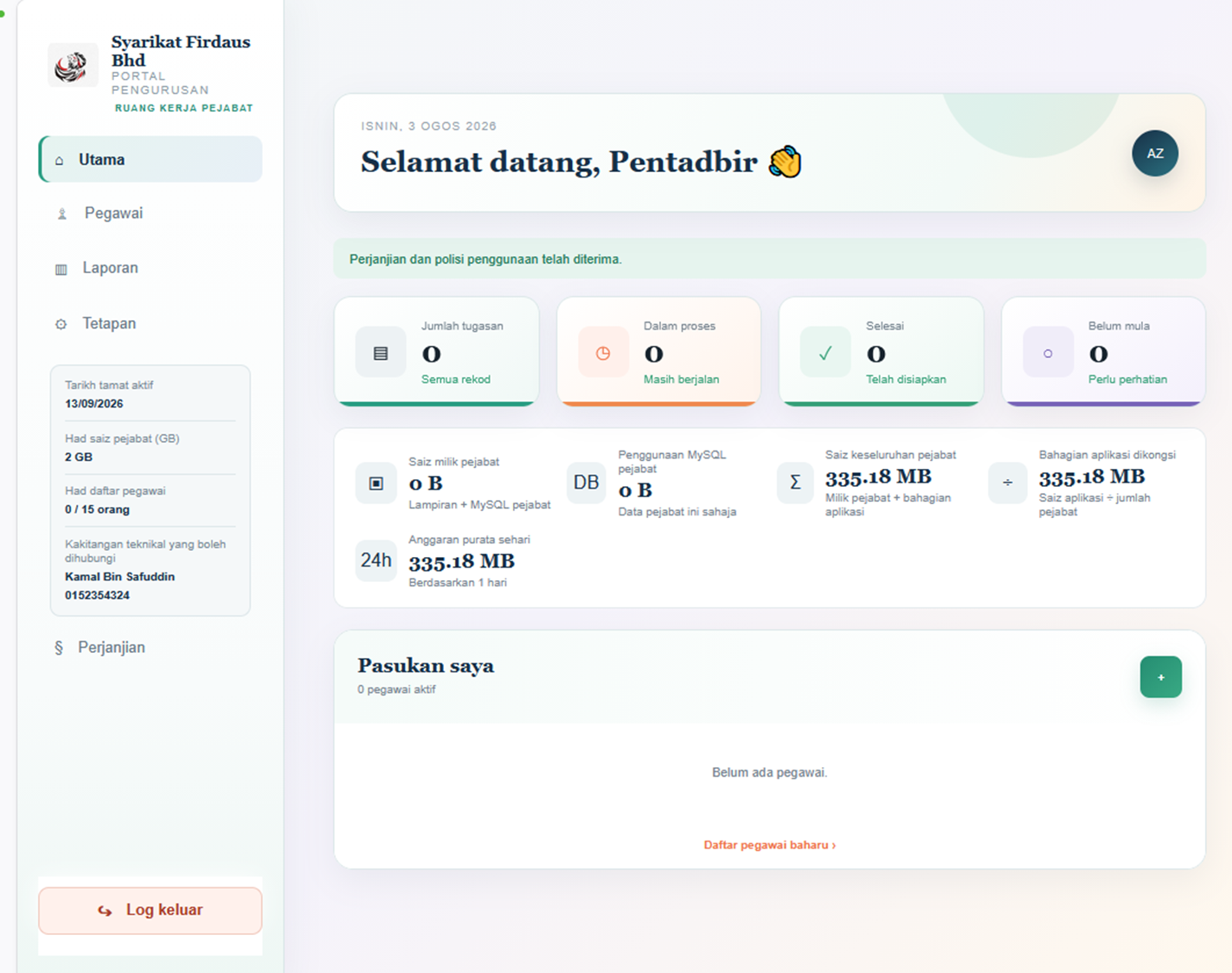Click the date ISNIN, 3 OGOS 2026
This screenshot has height=973, width=1232.
[428, 126]
